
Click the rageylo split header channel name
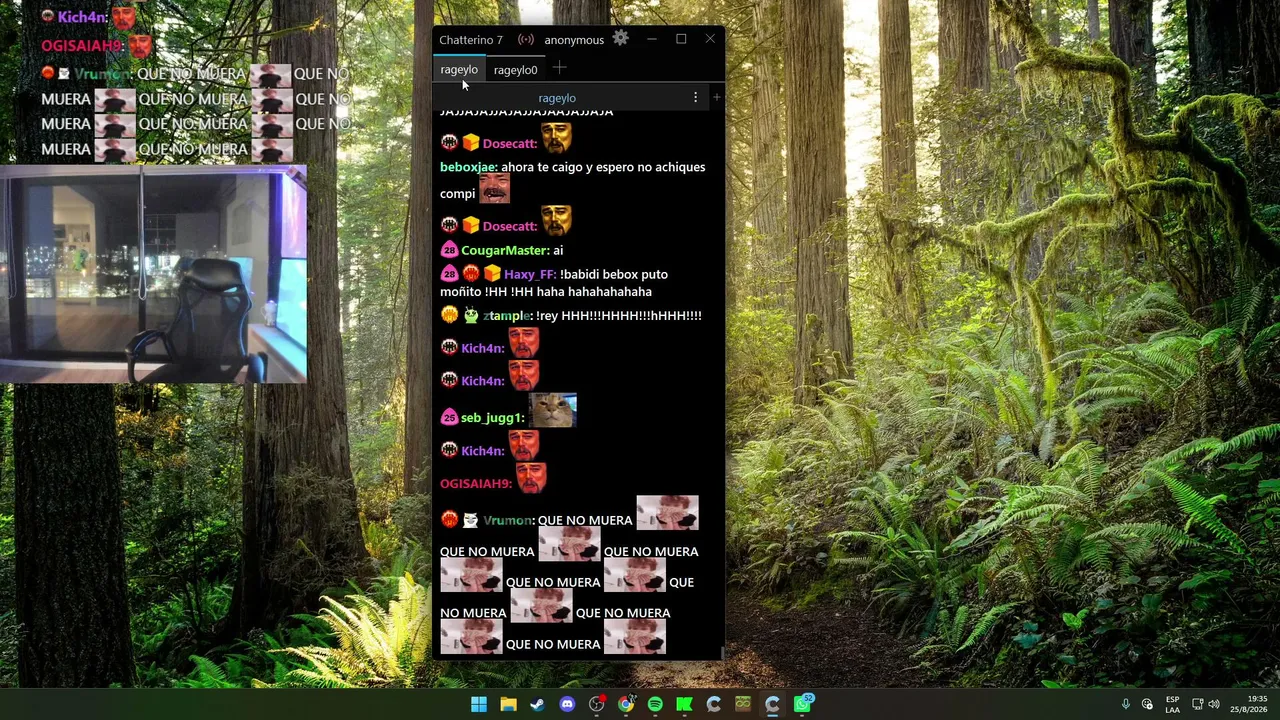click(557, 98)
